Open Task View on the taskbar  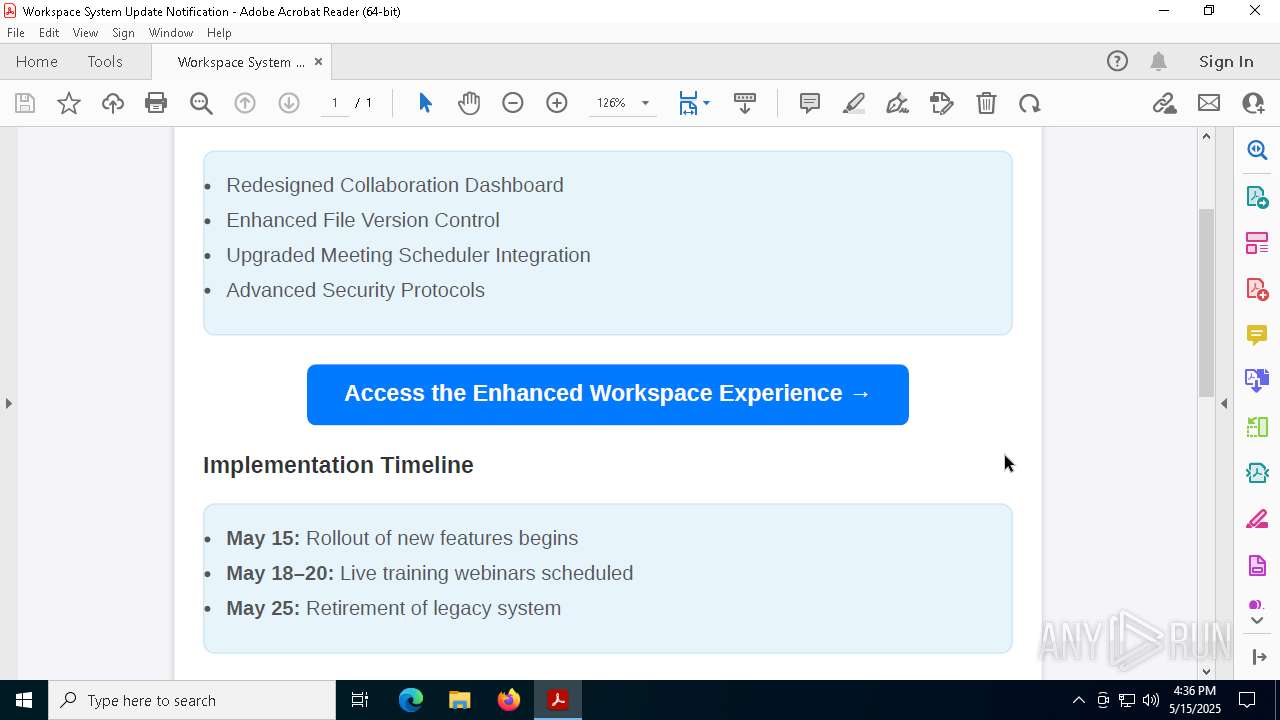point(360,700)
